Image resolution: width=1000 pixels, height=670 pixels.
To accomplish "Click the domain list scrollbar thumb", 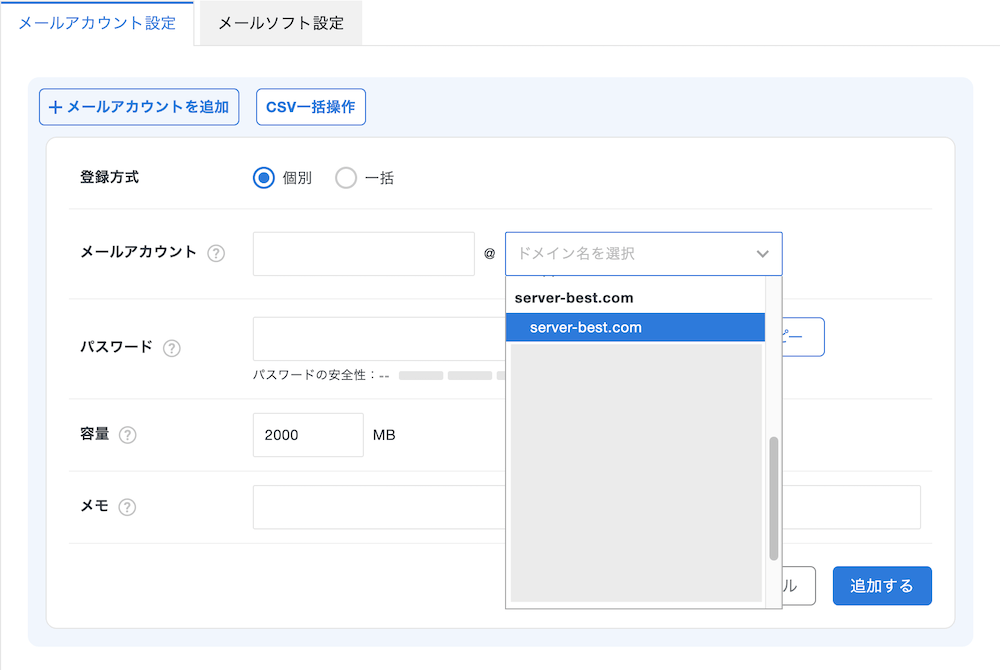I will 774,499.
